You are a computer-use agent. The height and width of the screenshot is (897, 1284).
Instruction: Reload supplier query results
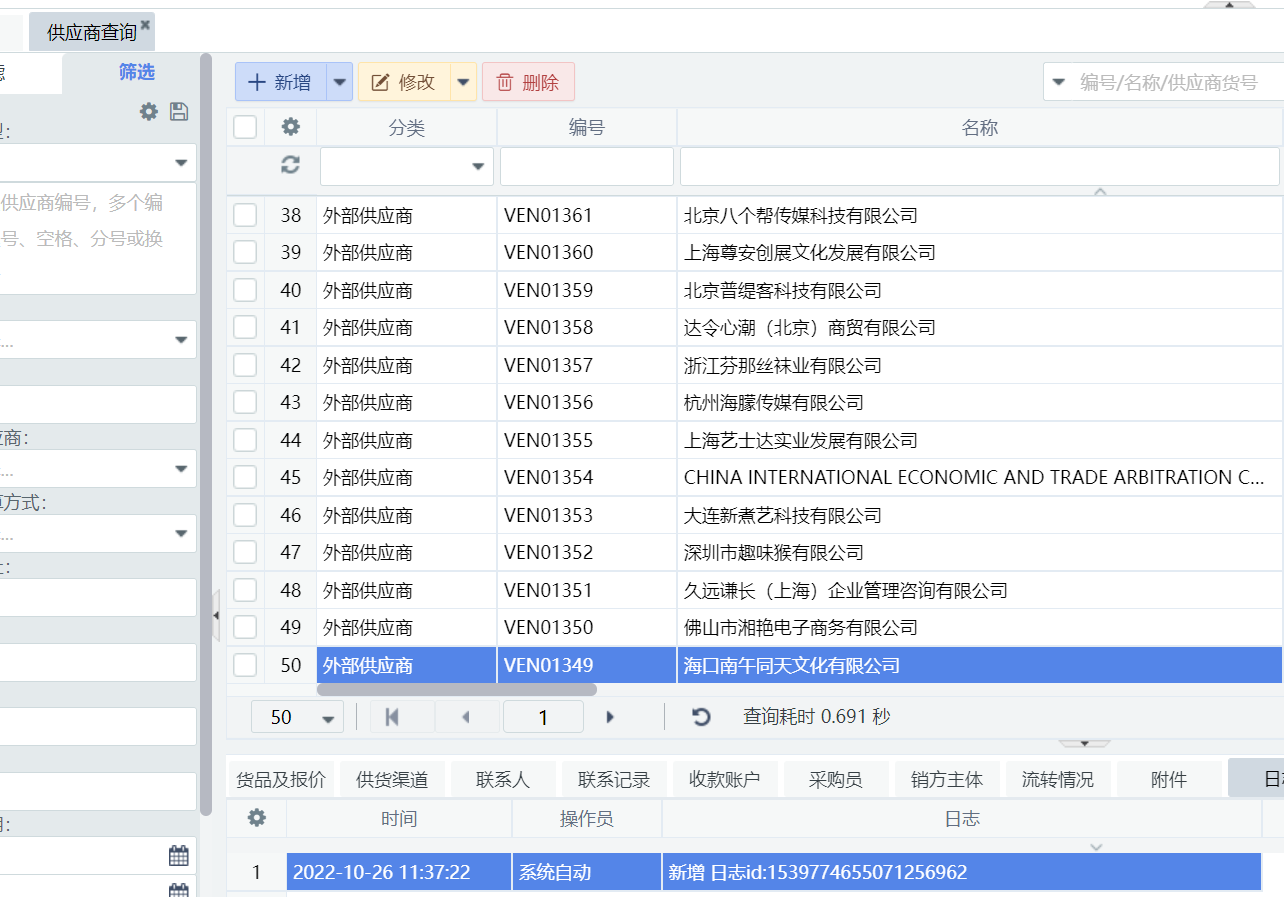tap(702, 717)
